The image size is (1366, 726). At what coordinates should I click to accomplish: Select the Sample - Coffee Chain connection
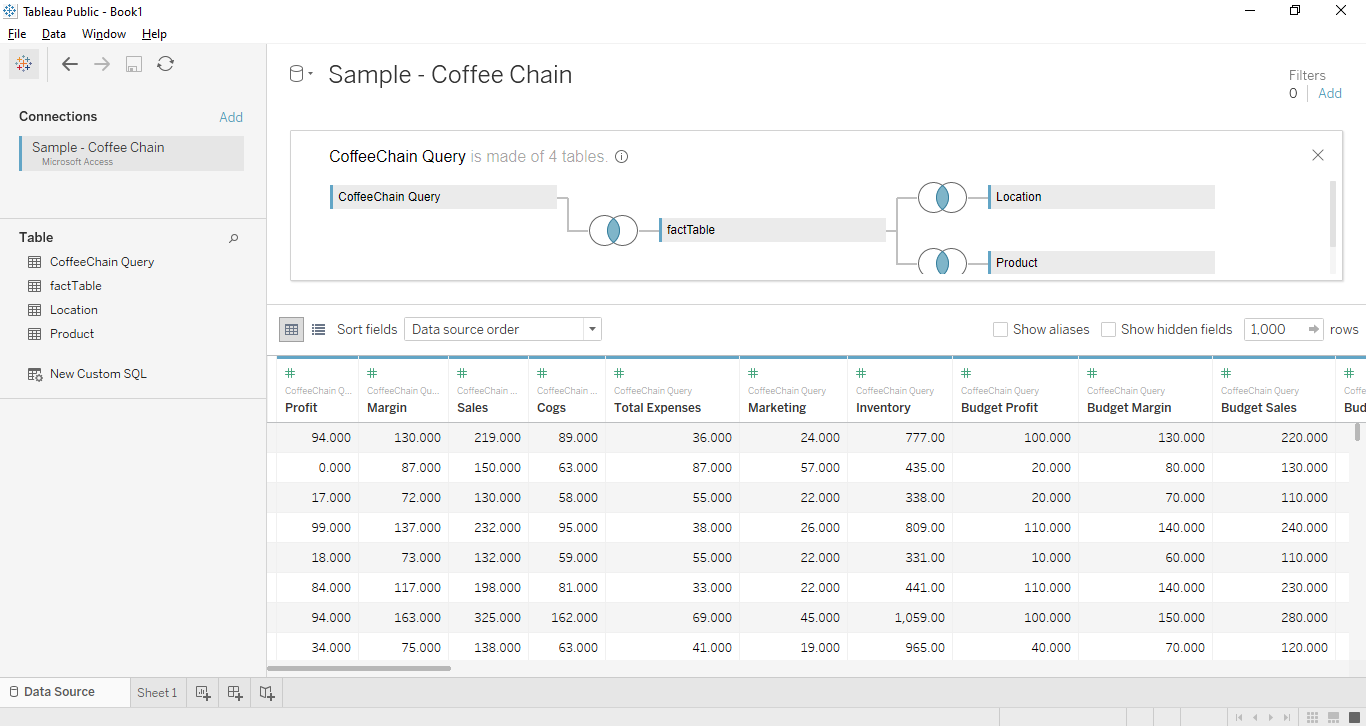tap(131, 153)
